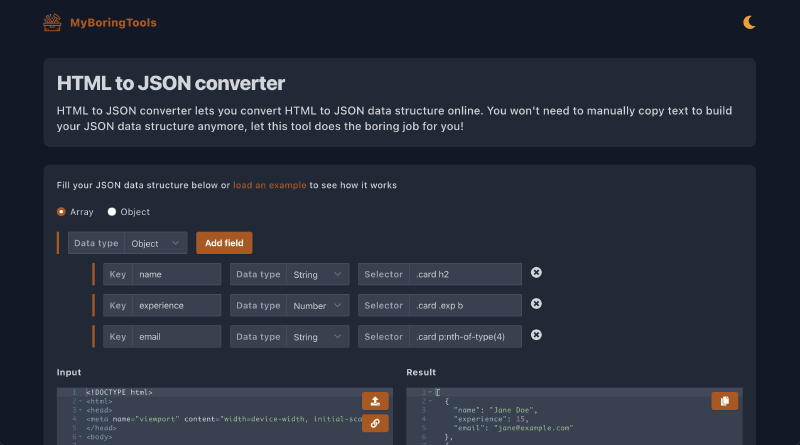Click the "name": "Jane Doe" result line

495,410
